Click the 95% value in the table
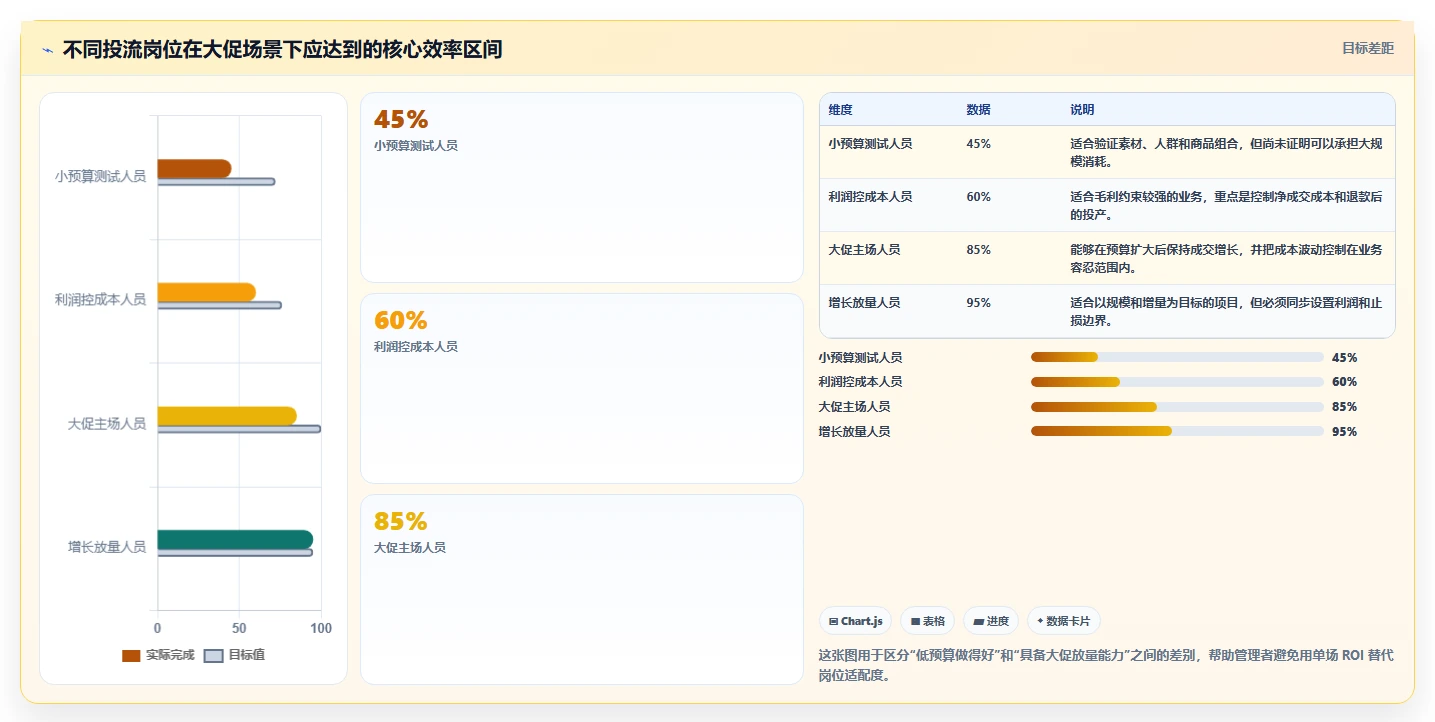Screen dimensions: 1435x722 (x=978, y=303)
